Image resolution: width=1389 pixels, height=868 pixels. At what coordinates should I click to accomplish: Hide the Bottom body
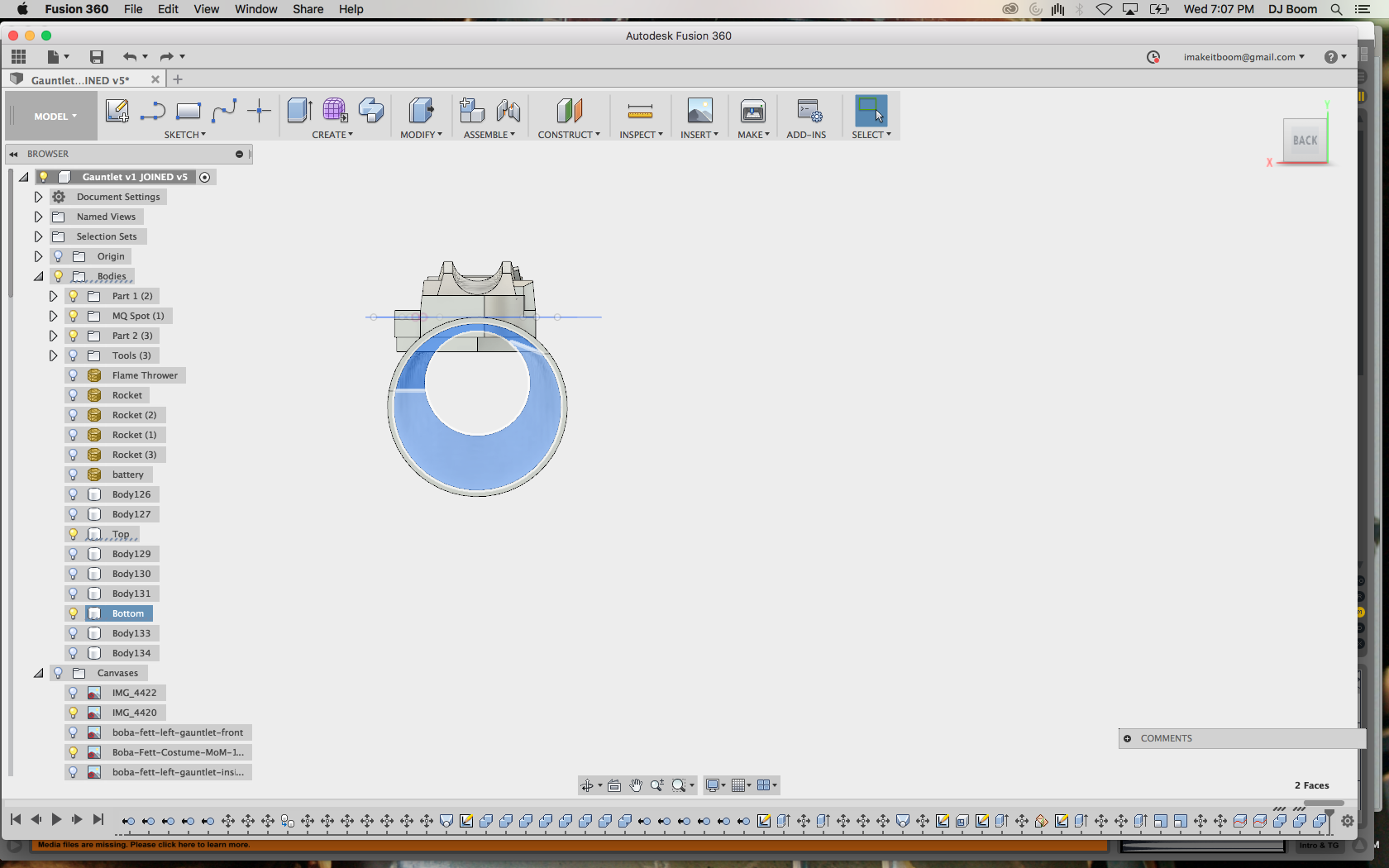point(73,613)
